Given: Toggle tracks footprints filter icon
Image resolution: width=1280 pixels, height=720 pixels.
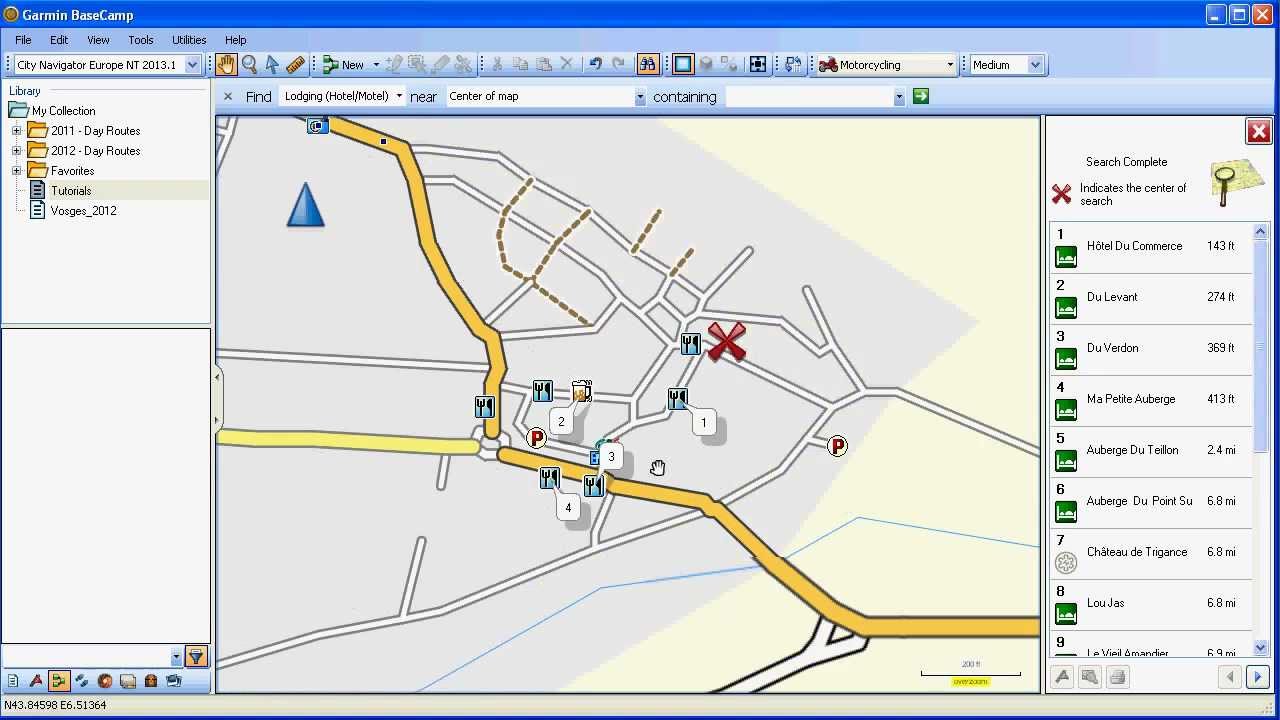Looking at the screenshot, I should point(82,681).
